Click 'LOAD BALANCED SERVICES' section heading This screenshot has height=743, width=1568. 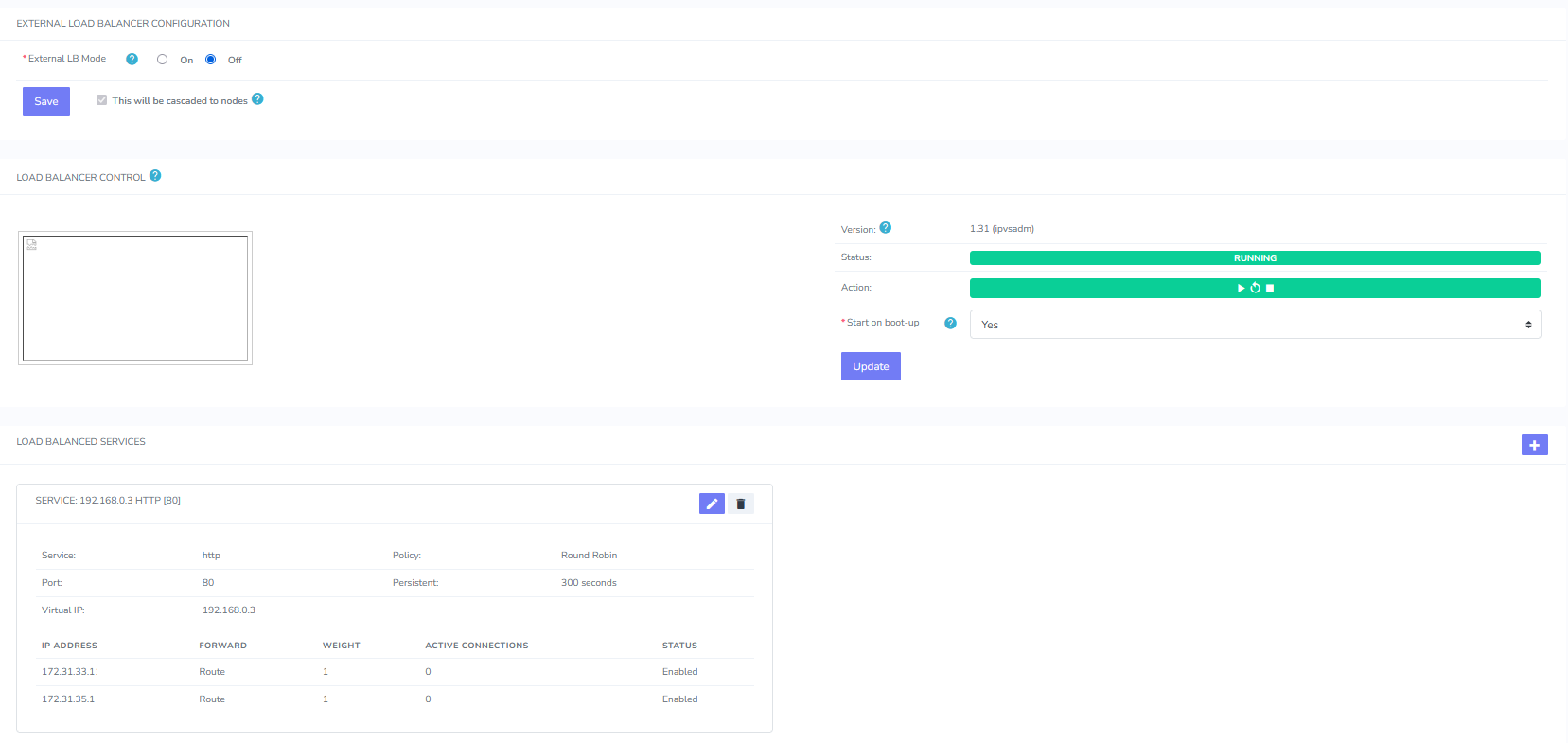pyautogui.click(x=80, y=442)
